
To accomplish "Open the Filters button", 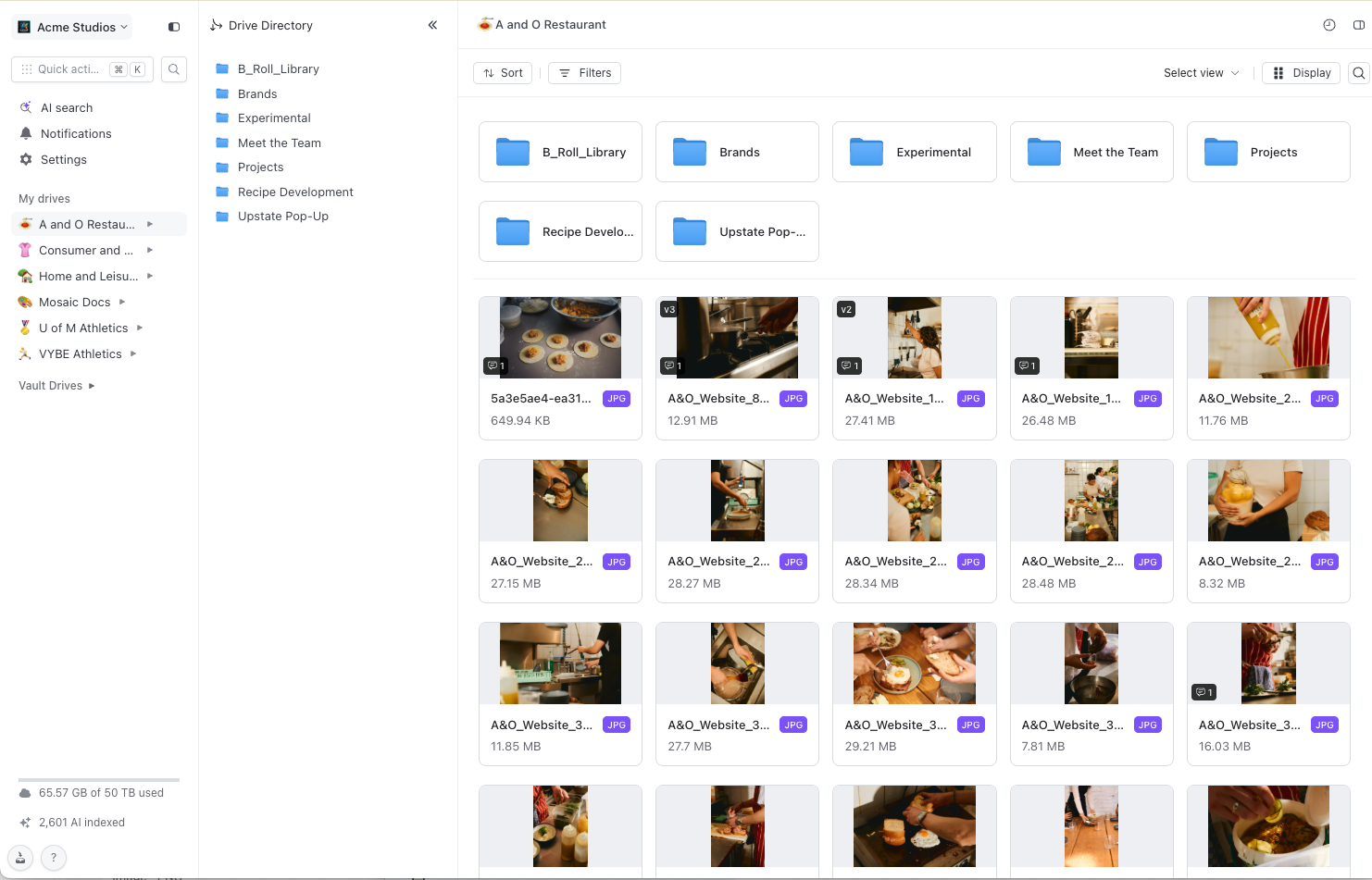I will tap(584, 73).
